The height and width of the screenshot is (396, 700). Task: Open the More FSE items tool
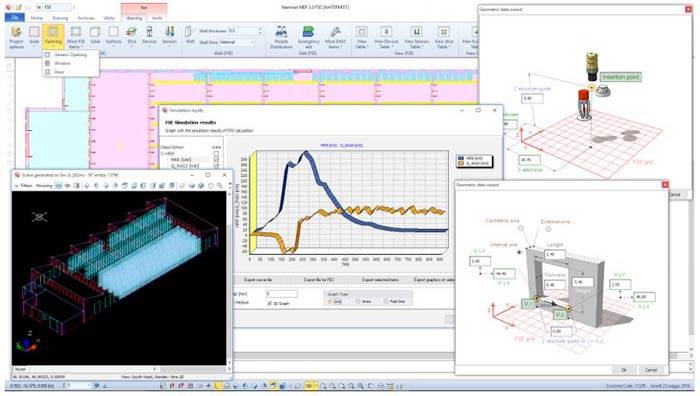tap(76, 38)
